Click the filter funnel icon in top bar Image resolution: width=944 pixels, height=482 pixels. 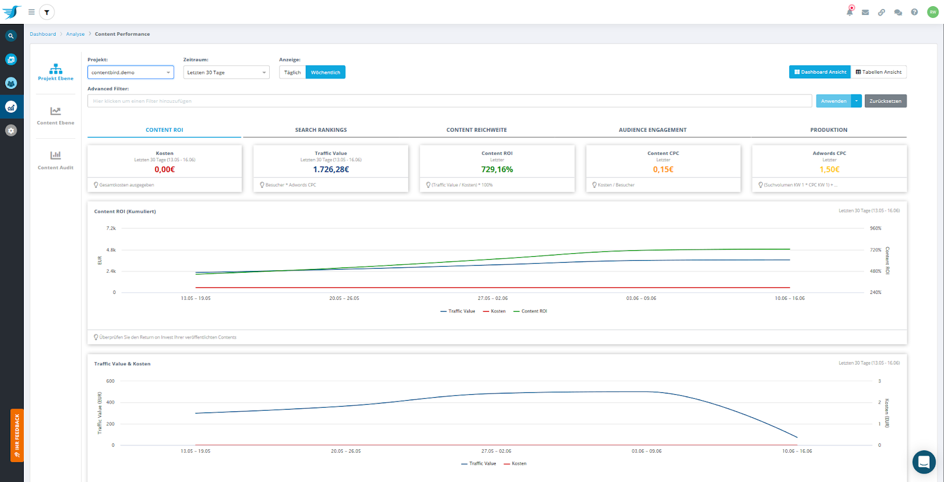pos(47,12)
